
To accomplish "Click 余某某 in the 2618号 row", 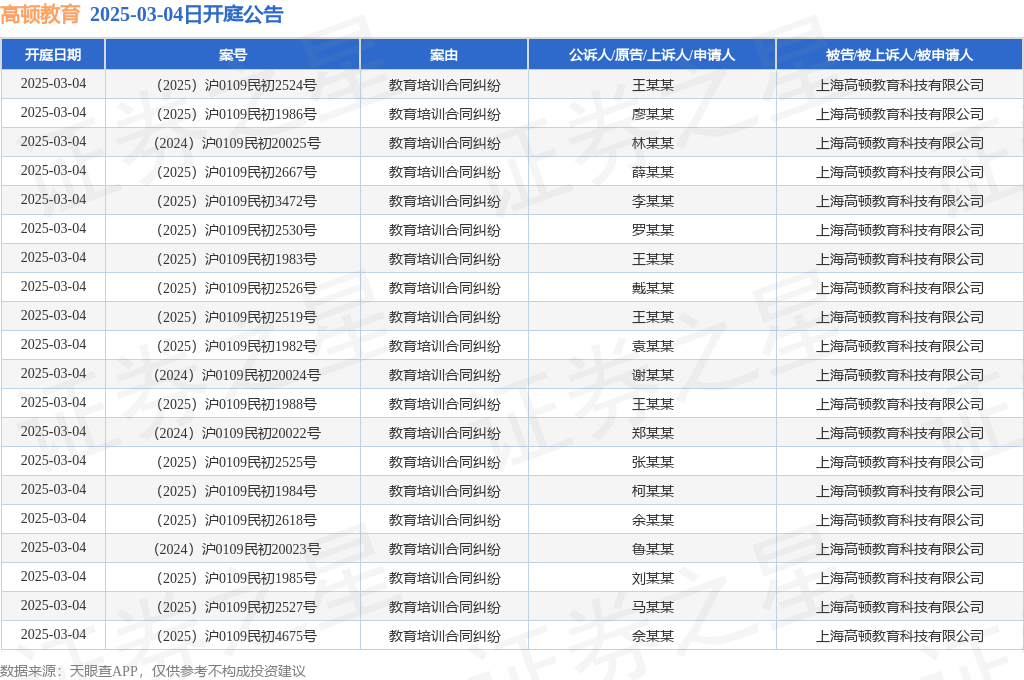I will point(652,520).
